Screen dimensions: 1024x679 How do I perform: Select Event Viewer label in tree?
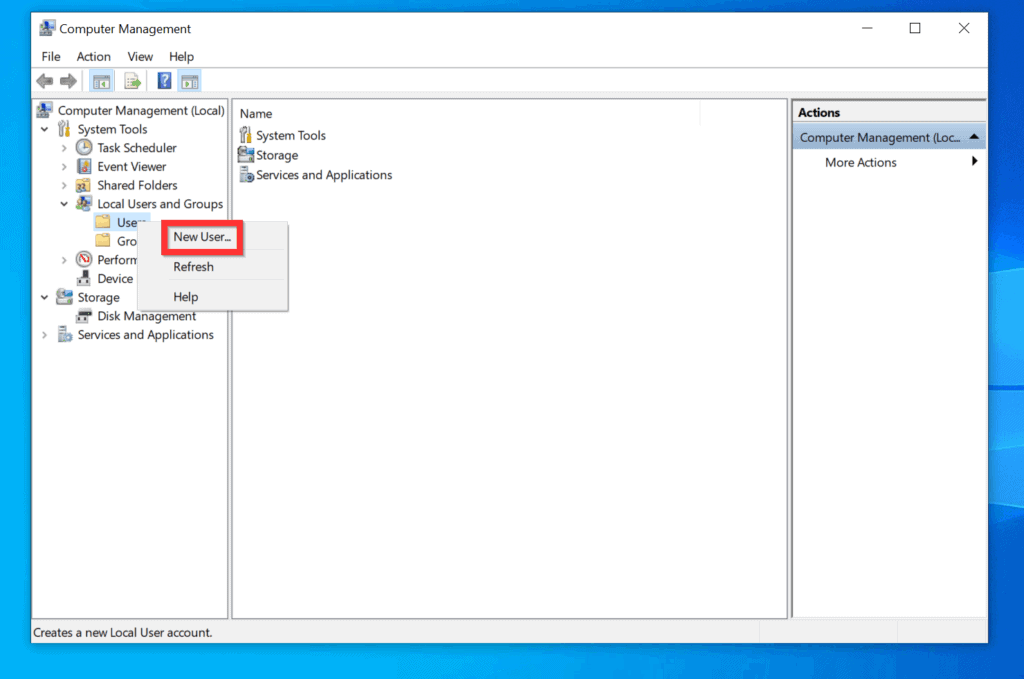click(x=131, y=166)
